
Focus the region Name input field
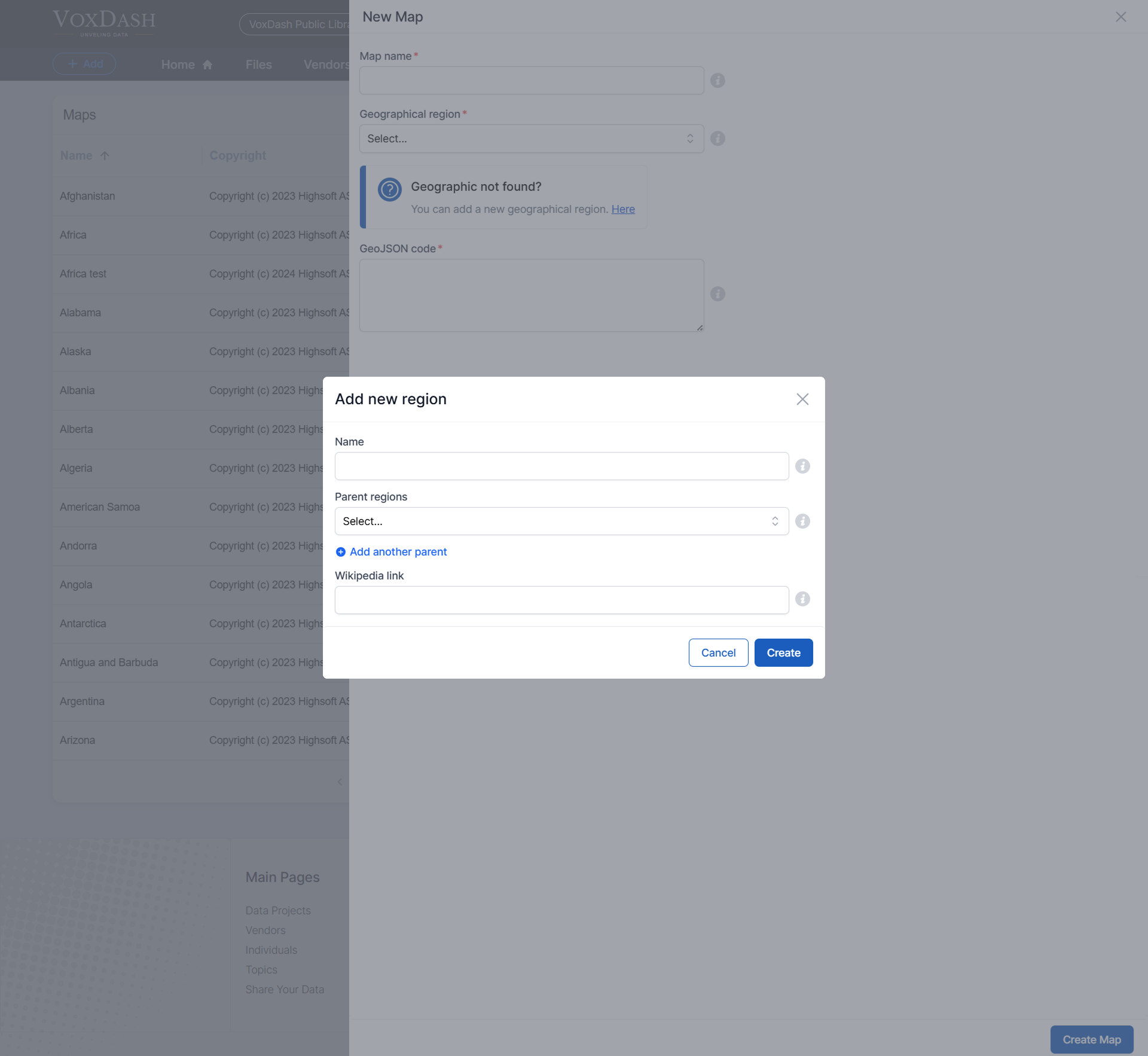pyautogui.click(x=561, y=466)
